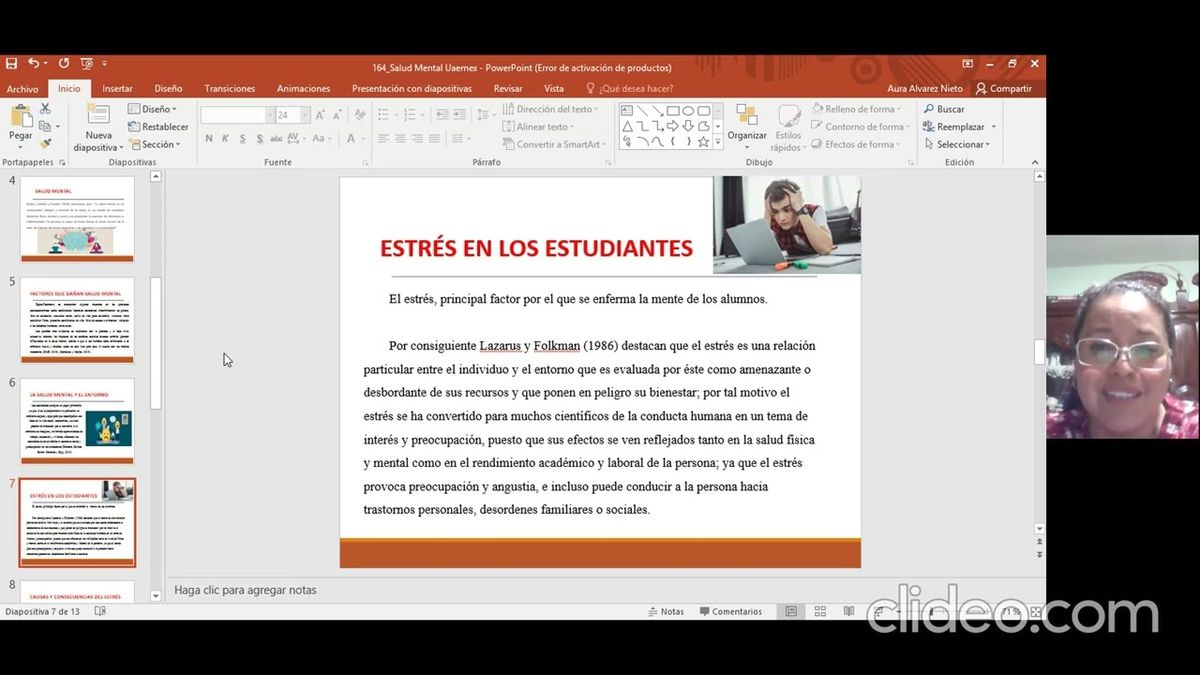Click the Redo/Repeat icon
This screenshot has width=1200, height=675.
pyautogui.click(x=64, y=63)
